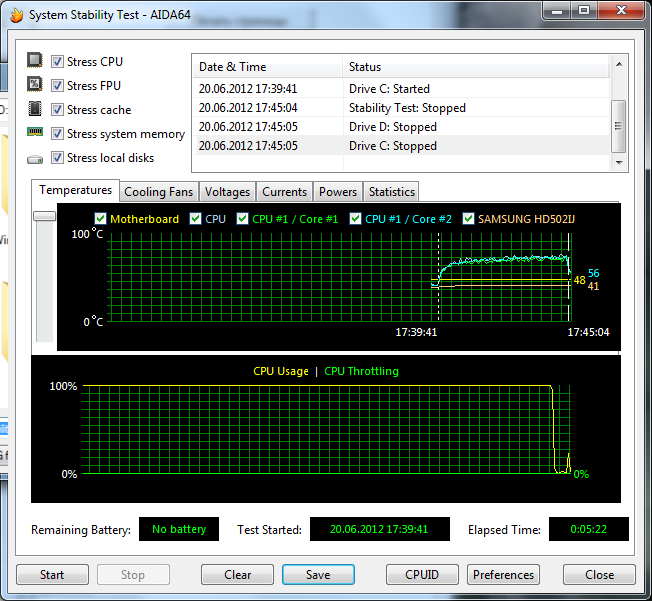Click the CPU chip icon beside Stress CPU
The image size is (652, 601).
click(35, 60)
